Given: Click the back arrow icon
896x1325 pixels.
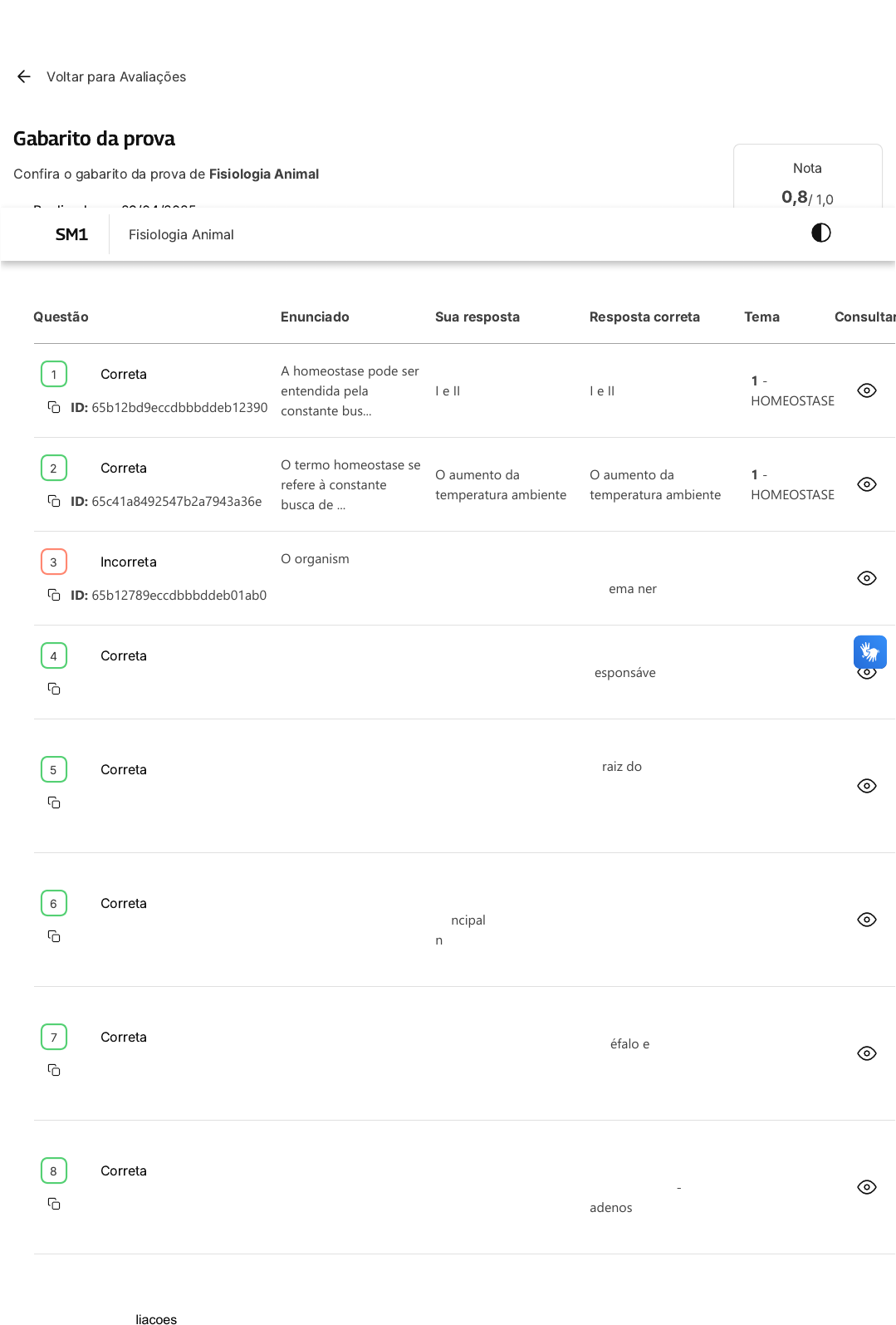Looking at the screenshot, I should pos(24,76).
